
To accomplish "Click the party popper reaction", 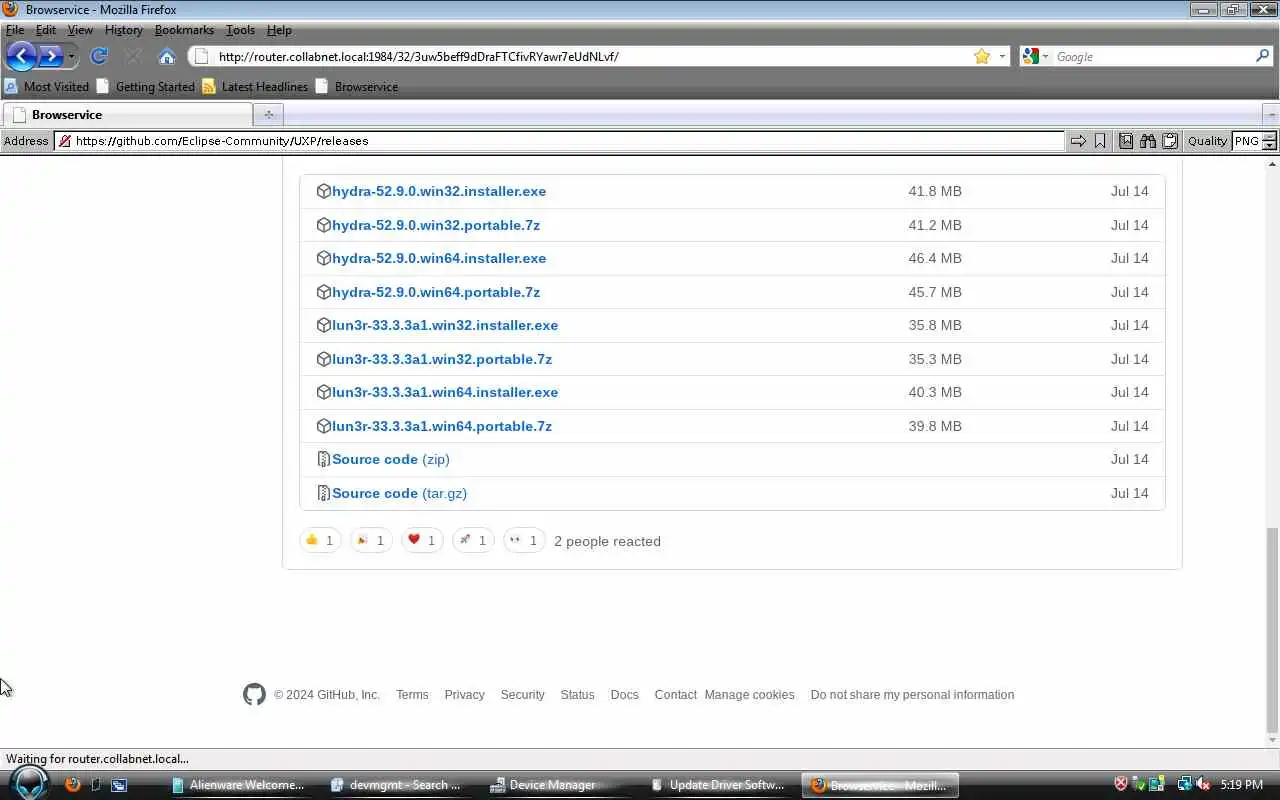I will click(x=371, y=540).
